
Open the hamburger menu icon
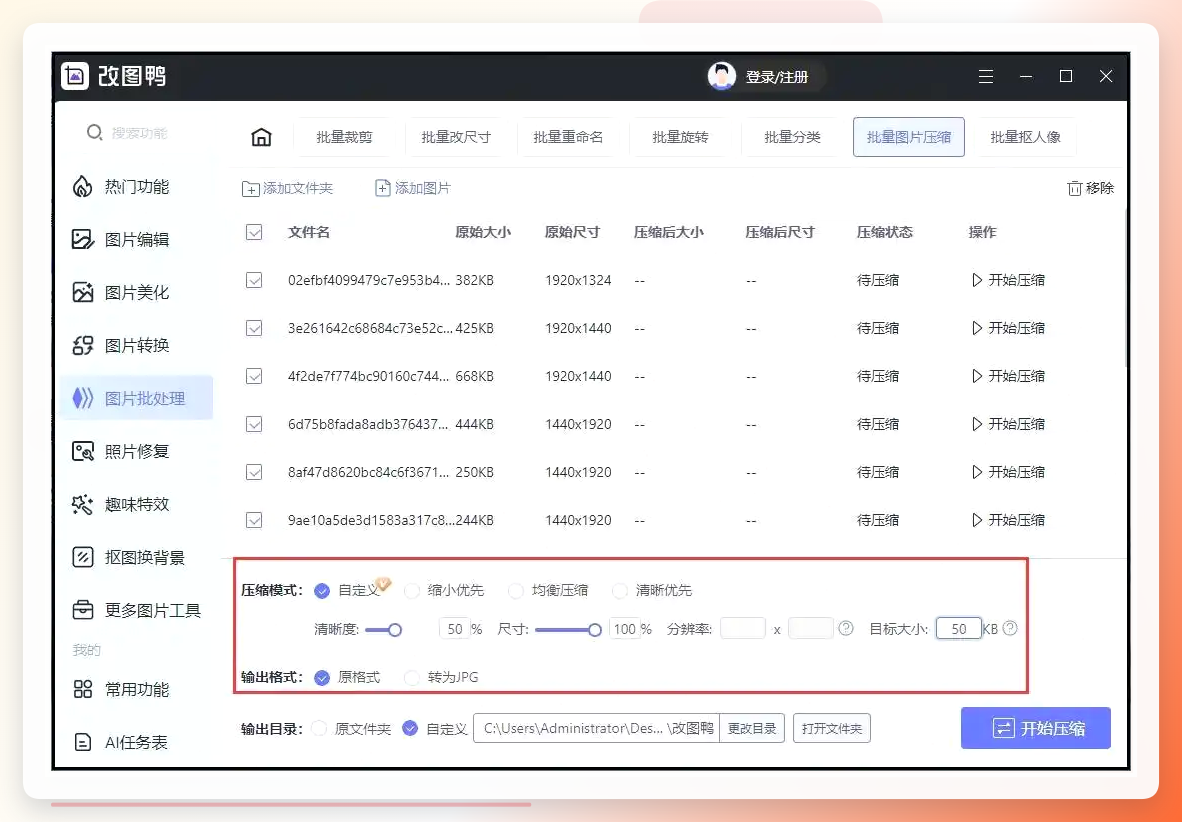[986, 76]
